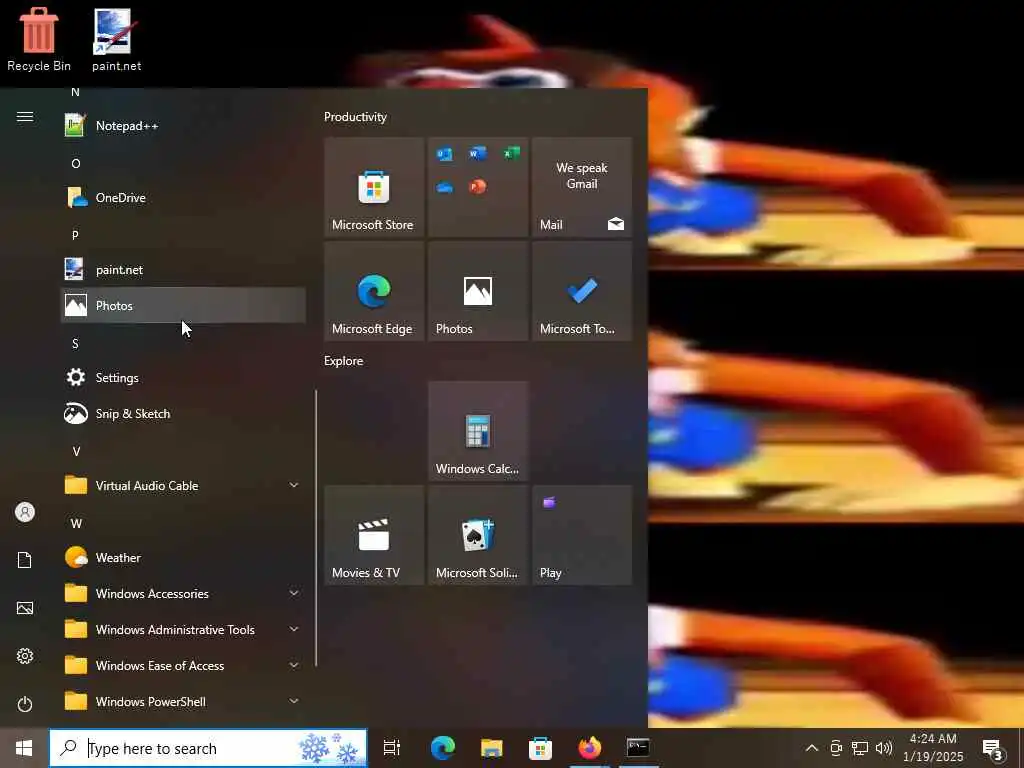Click the Start button
The width and height of the screenshot is (1024, 768).
[24, 748]
